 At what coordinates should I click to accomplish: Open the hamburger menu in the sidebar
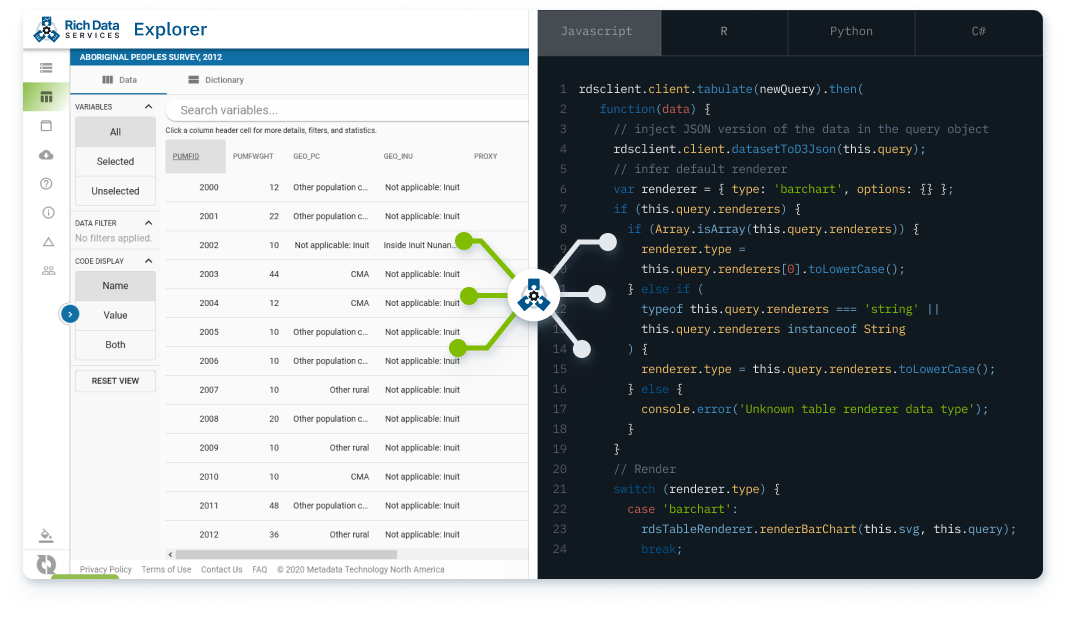click(46, 68)
